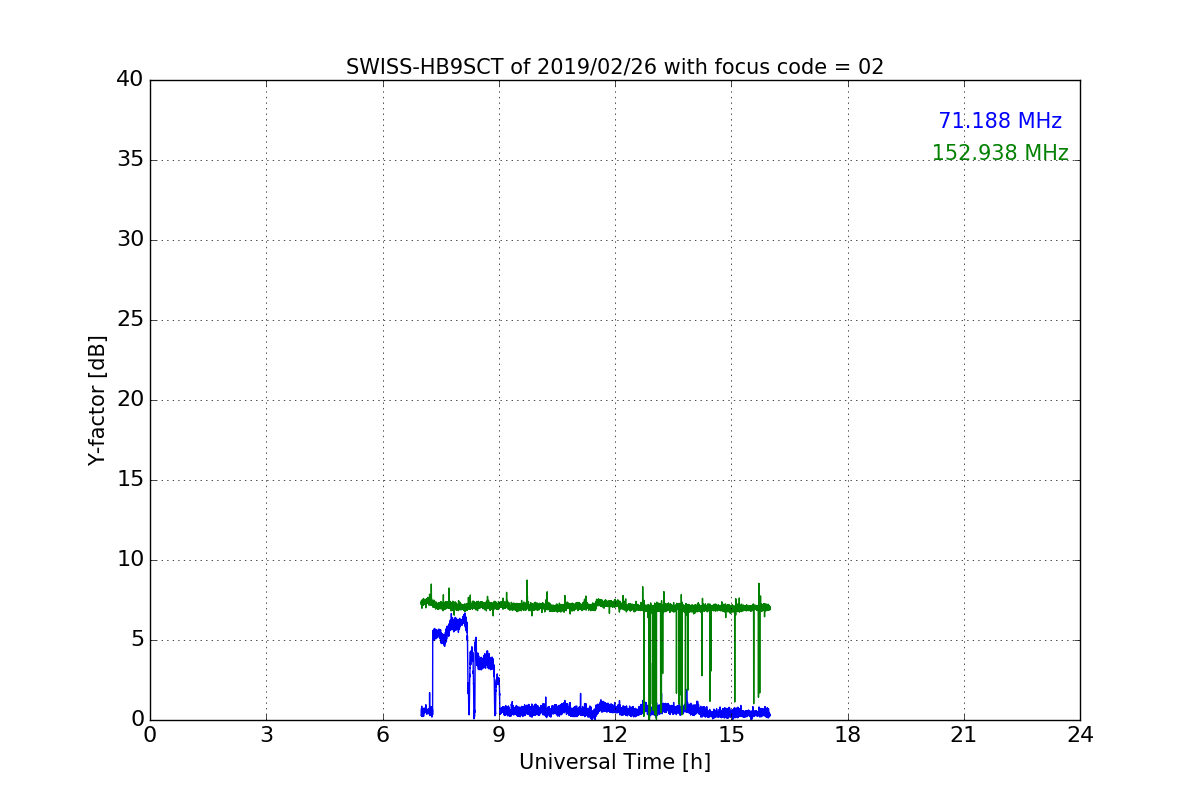This screenshot has width=1200, height=800.
Task: Click x-axis tick label 24
Action: [x=1080, y=735]
